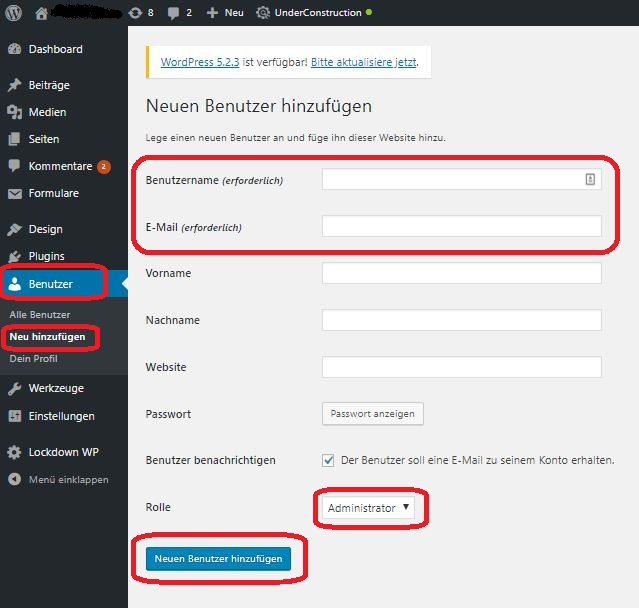639x608 pixels.
Task: Click into the Vorname input field
Action: coord(462,273)
